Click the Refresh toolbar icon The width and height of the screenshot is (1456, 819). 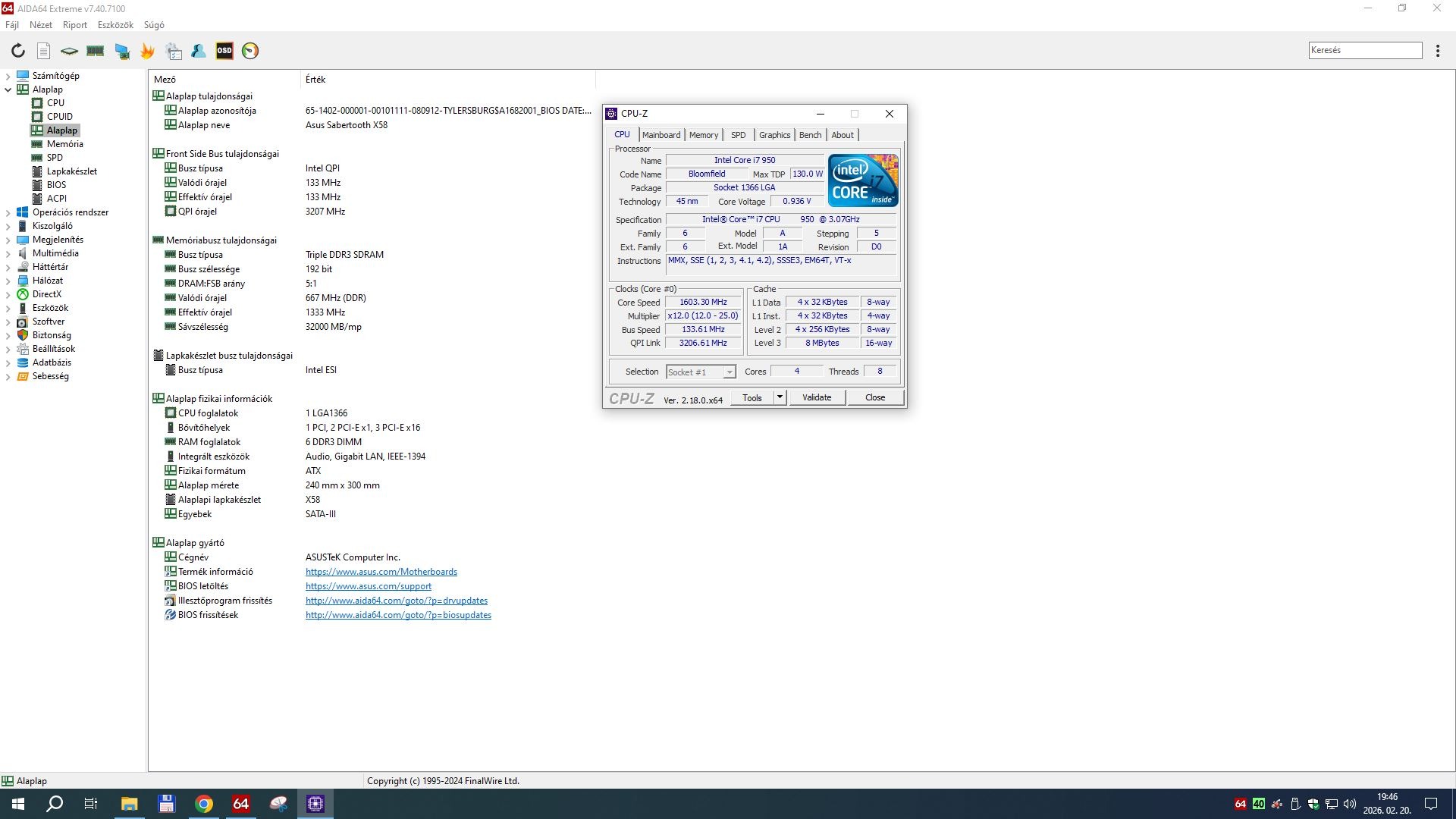18,51
